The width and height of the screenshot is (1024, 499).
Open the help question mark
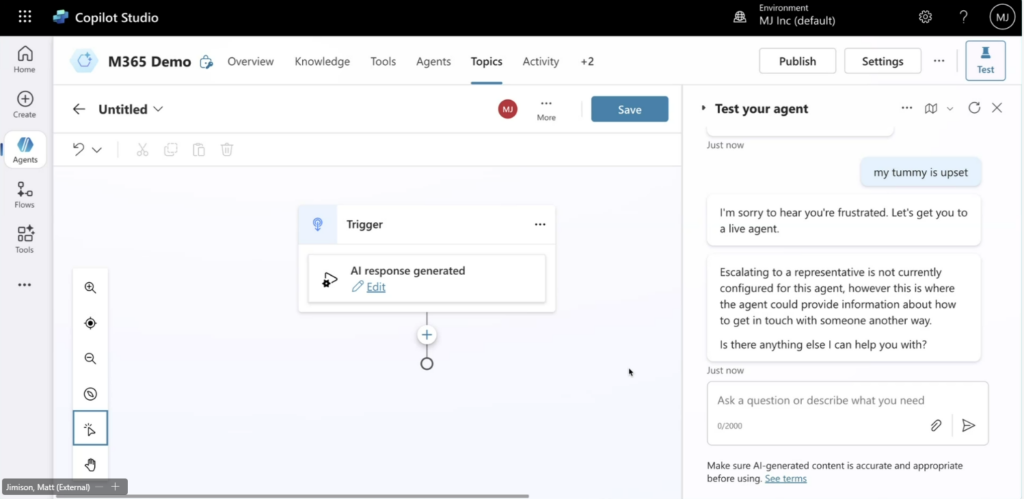[x=963, y=17]
